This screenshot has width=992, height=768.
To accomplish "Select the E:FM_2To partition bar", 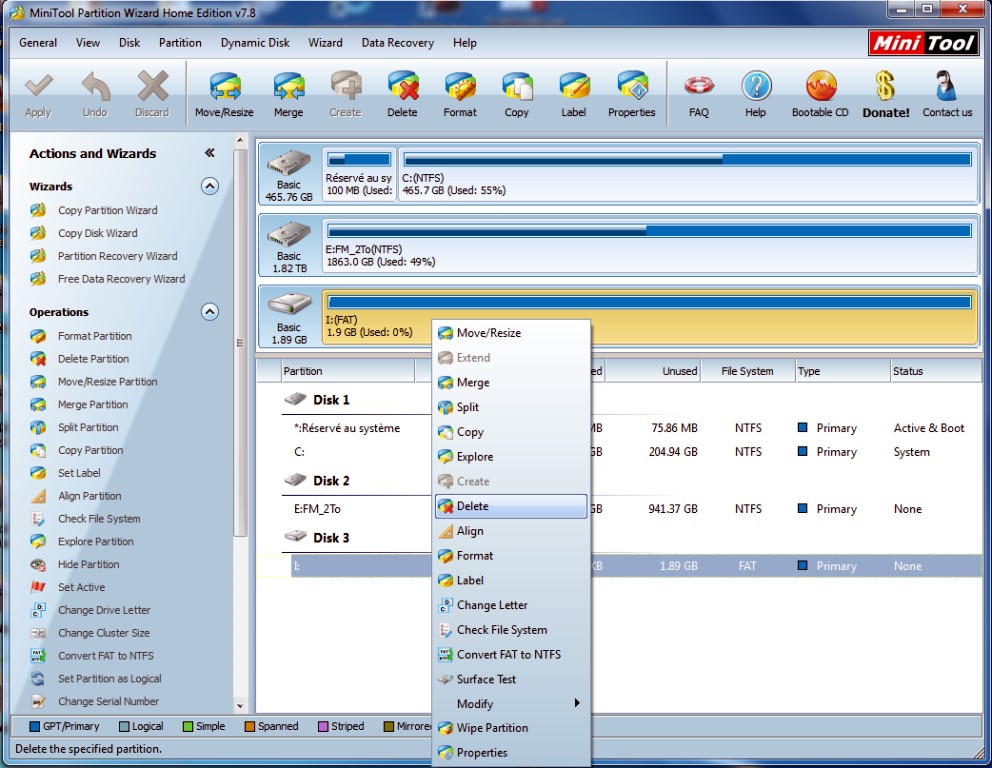I will [650, 246].
